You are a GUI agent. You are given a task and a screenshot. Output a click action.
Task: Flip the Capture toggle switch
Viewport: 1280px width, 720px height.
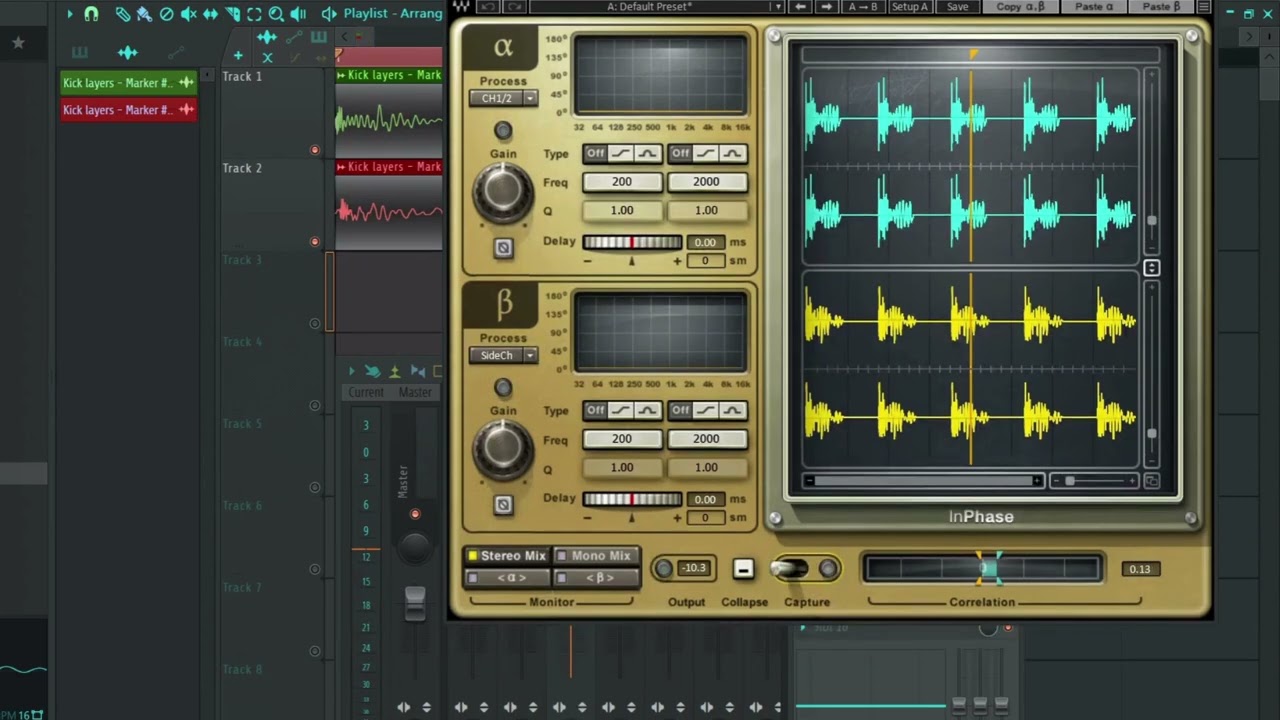(790, 569)
